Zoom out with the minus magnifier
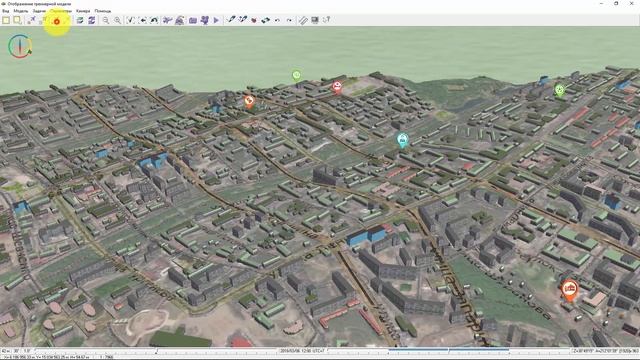The height and width of the screenshot is (360, 640). (x=106, y=20)
